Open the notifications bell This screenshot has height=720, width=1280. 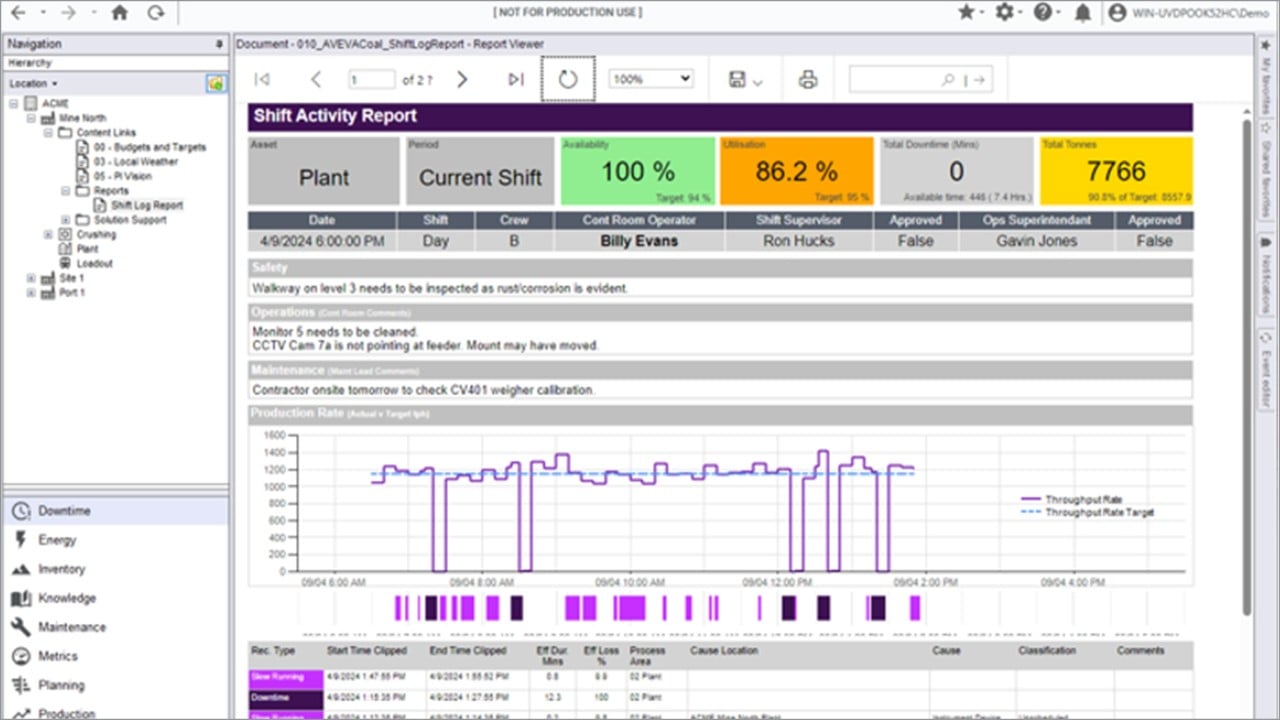click(1083, 13)
